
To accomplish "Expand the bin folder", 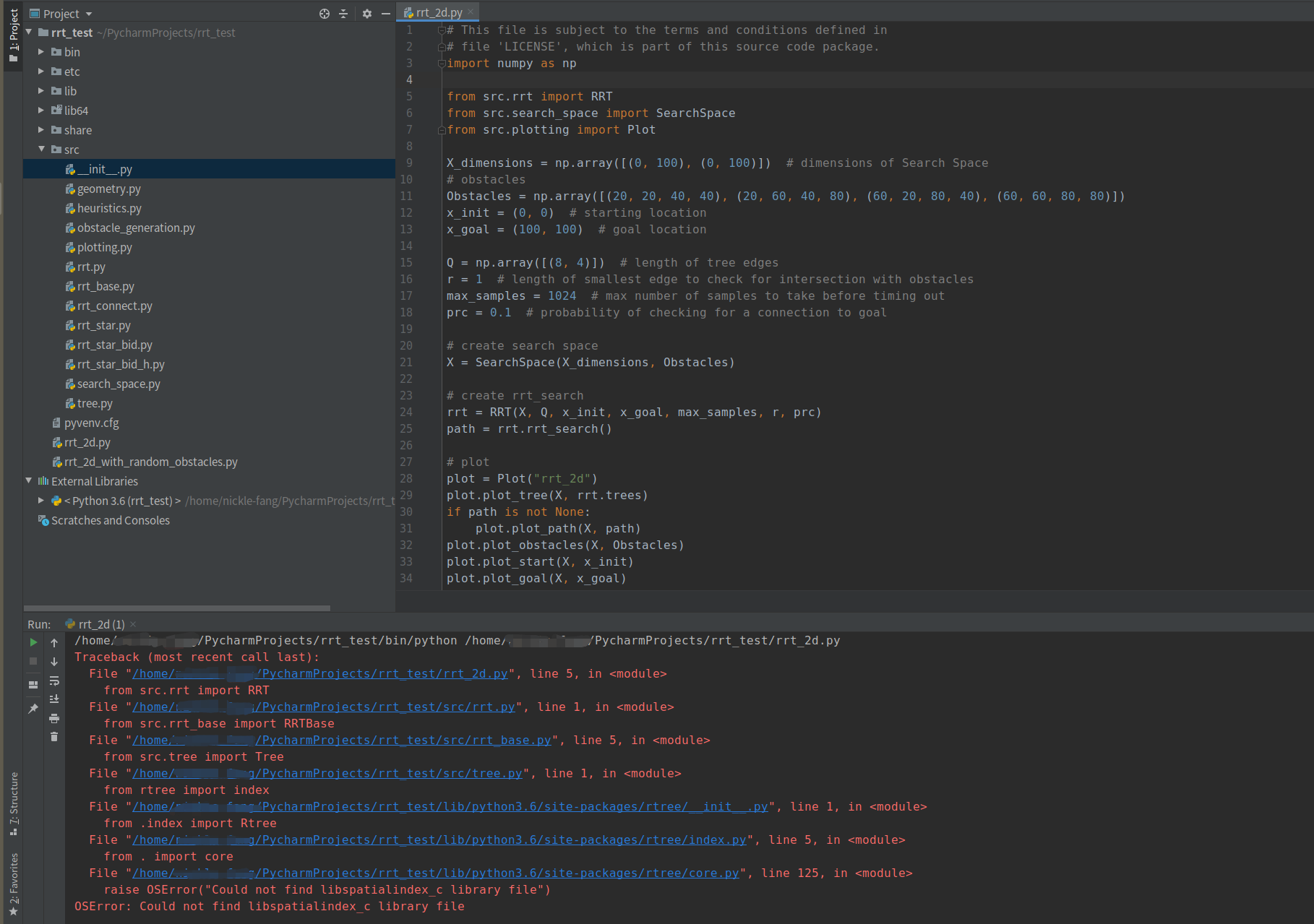I will (41, 52).
